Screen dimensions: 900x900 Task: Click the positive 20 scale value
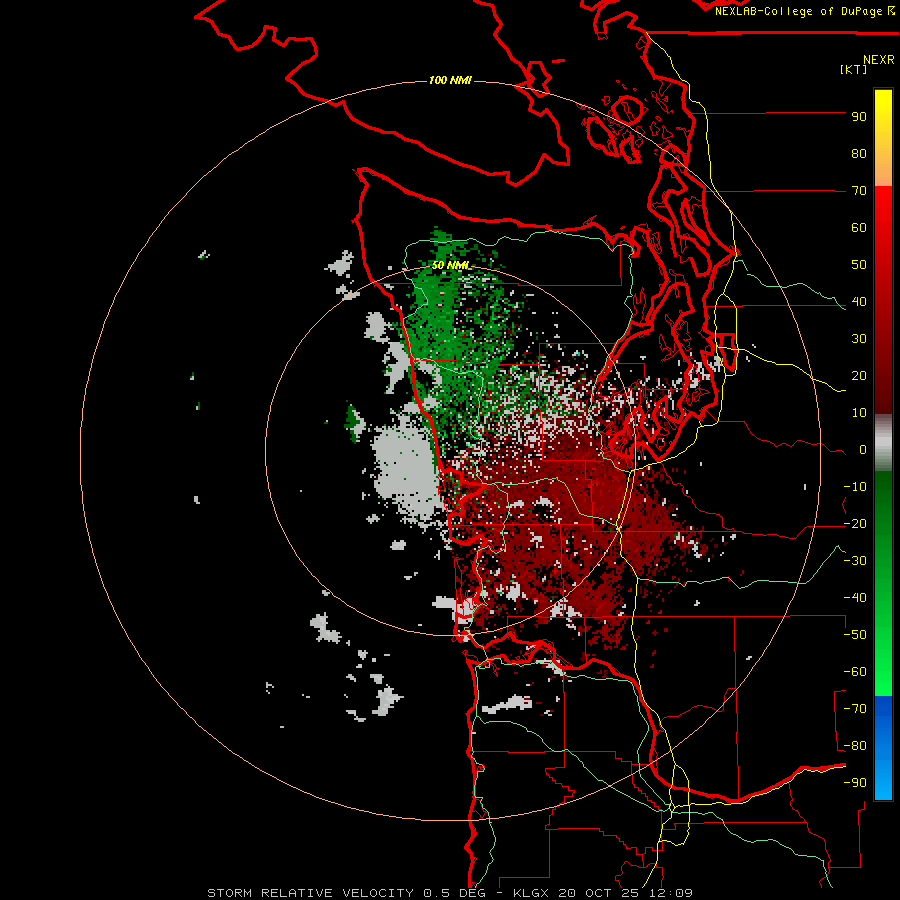[859, 376]
